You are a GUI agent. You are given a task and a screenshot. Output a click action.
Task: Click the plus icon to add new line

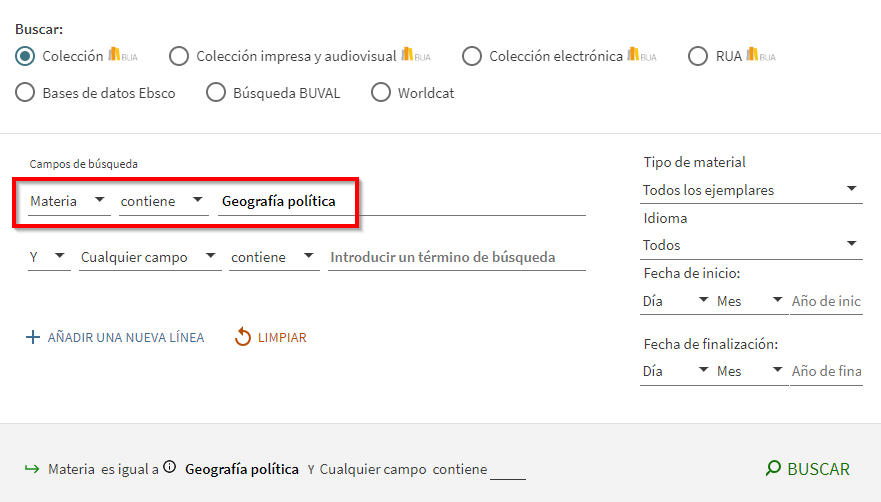[x=33, y=338]
